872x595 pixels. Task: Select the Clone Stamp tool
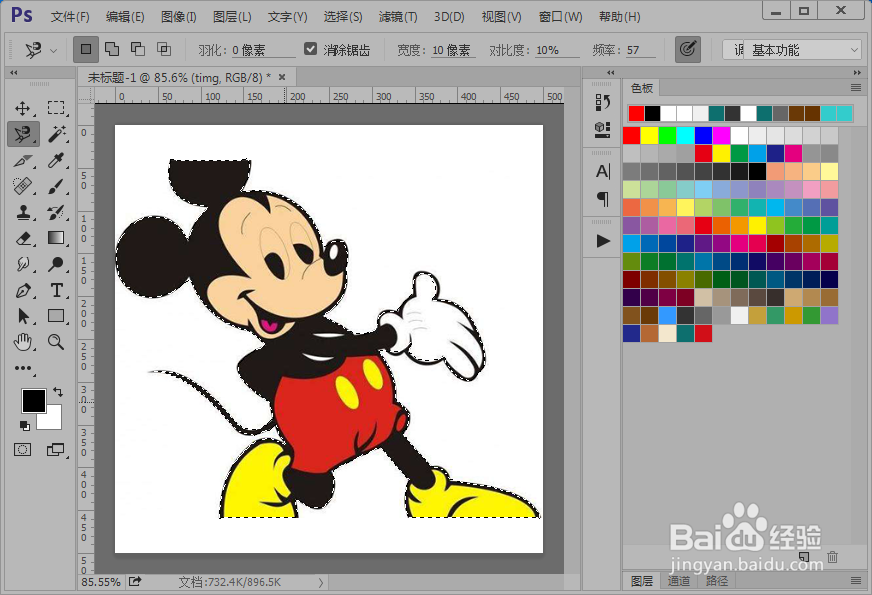(23, 212)
